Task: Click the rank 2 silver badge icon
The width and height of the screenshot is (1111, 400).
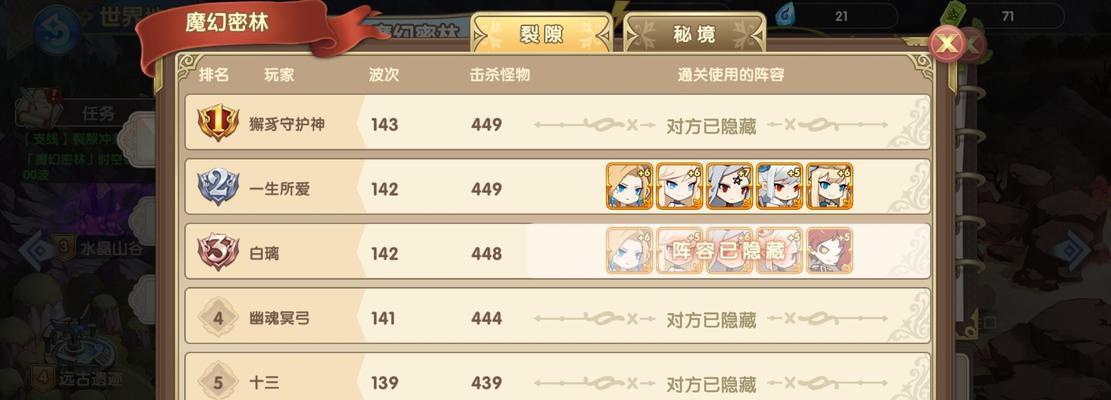Action: tap(218, 188)
